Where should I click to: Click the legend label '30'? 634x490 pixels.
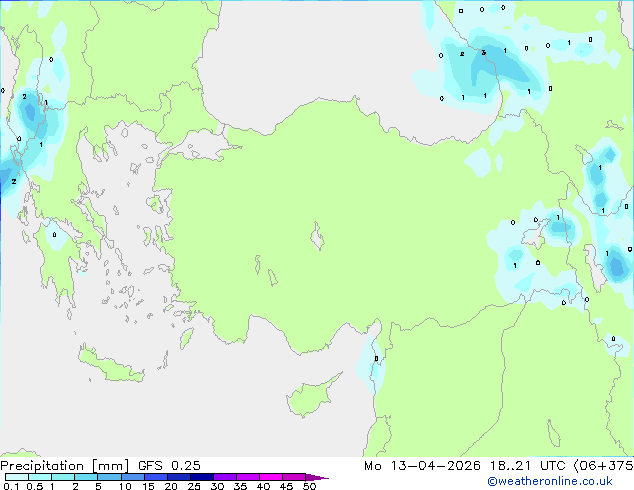pos(217,486)
